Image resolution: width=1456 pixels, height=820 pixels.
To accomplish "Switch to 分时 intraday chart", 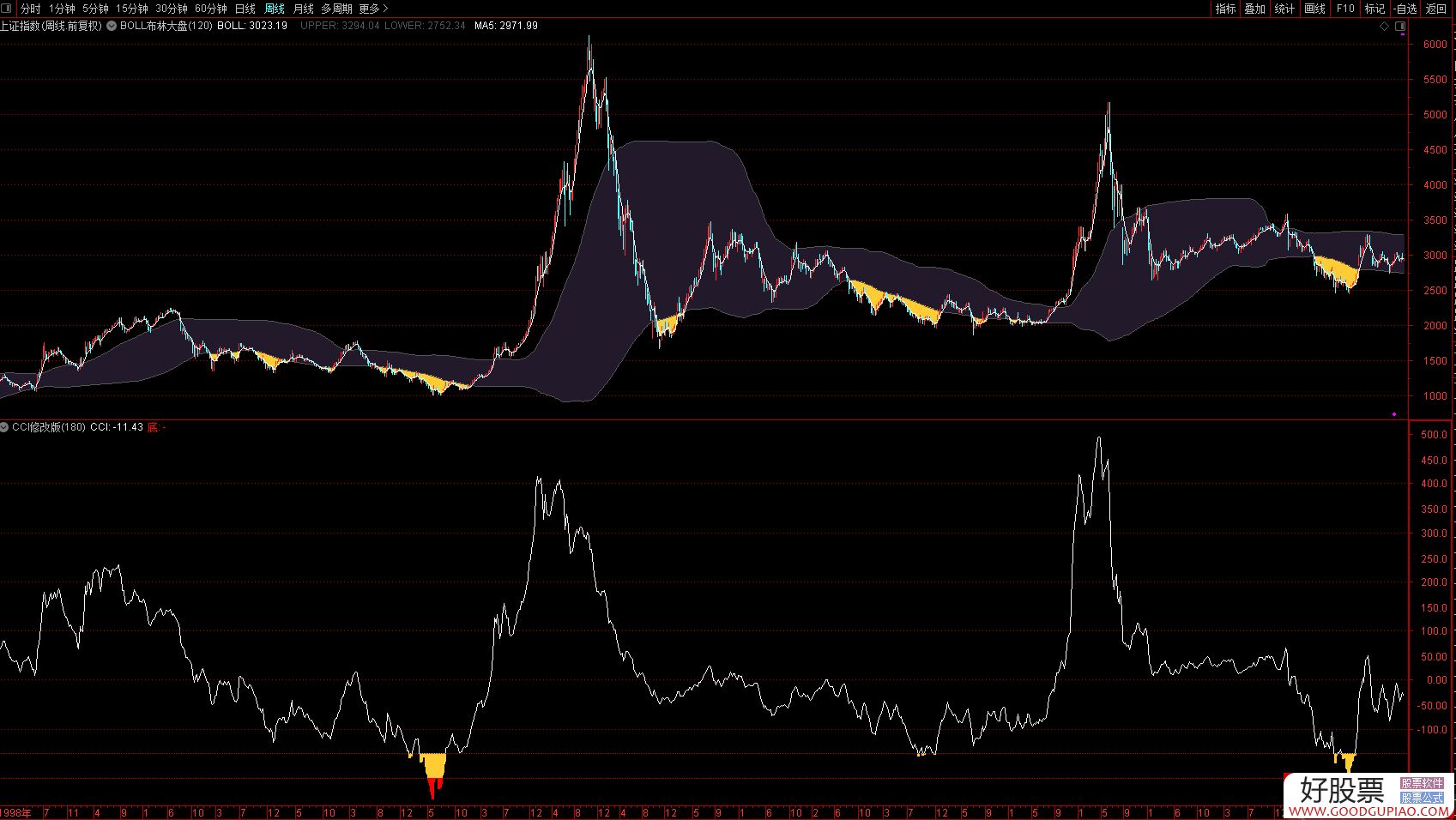I will pos(31,9).
